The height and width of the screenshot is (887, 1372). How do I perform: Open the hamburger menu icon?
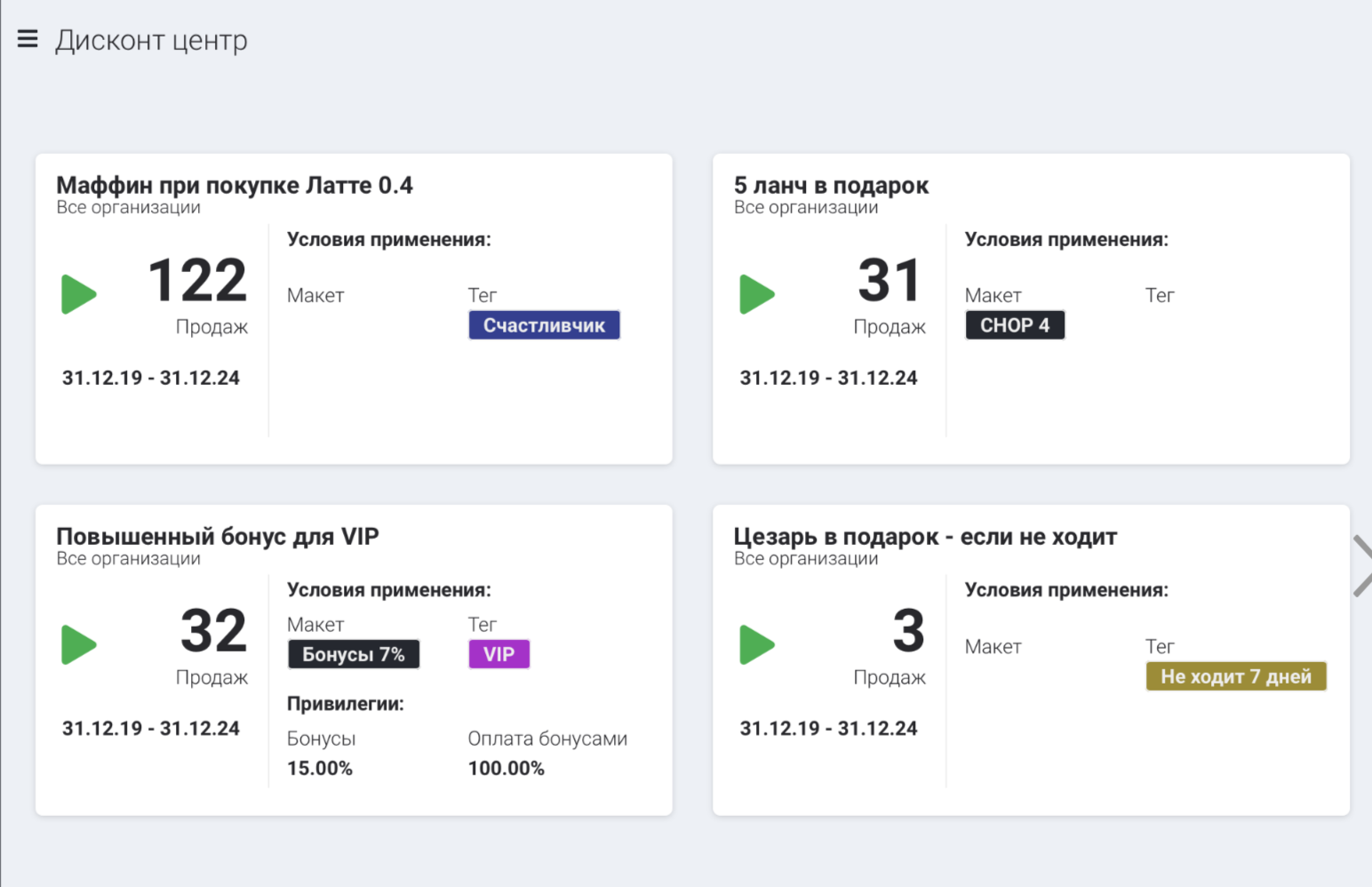(x=28, y=39)
